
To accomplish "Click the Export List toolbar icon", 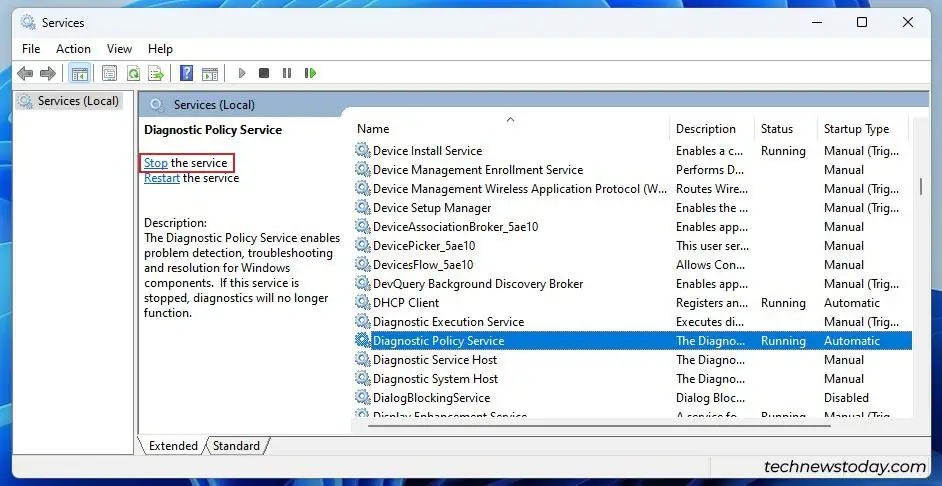I will 156,73.
